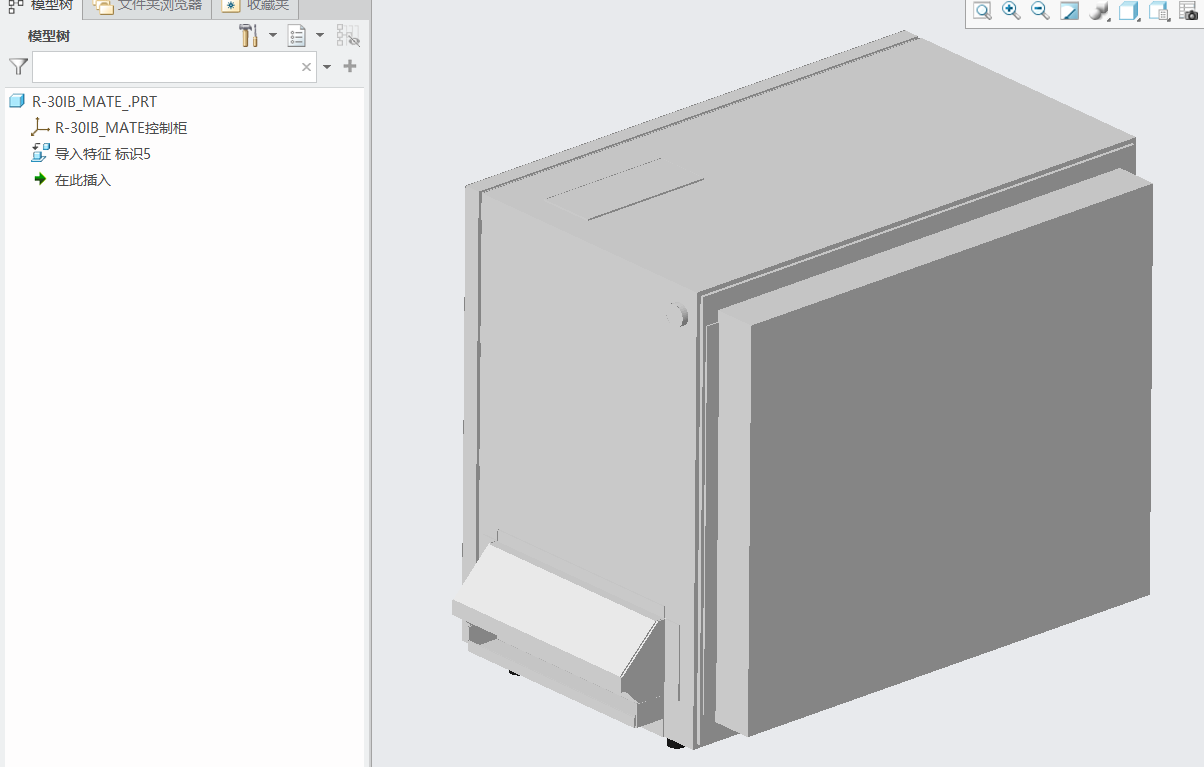Click the import feature icon beside 导入特征

(41, 153)
